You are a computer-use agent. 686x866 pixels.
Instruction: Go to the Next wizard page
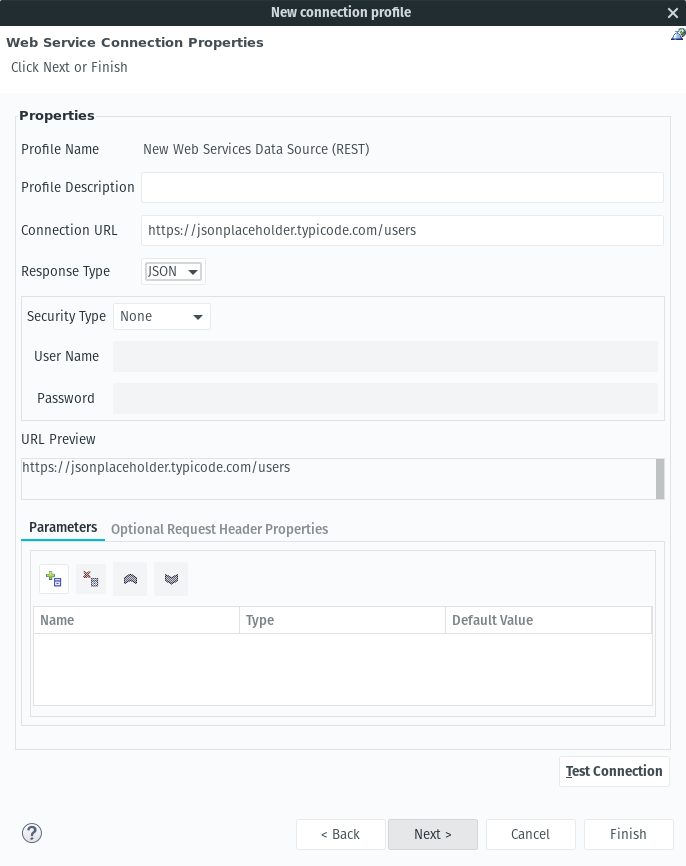coord(432,834)
